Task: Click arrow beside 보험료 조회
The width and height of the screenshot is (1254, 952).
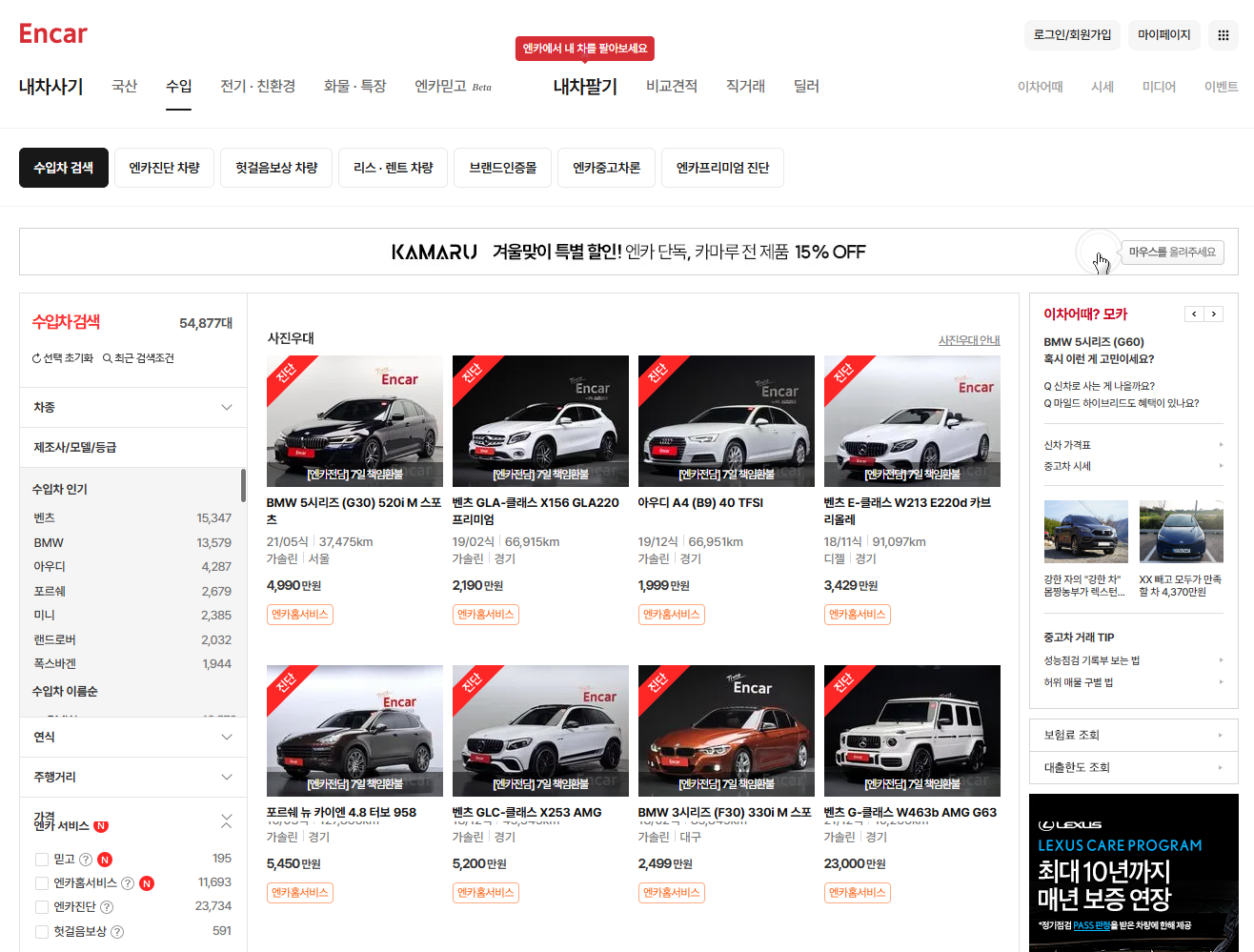Action: pos(1221,735)
